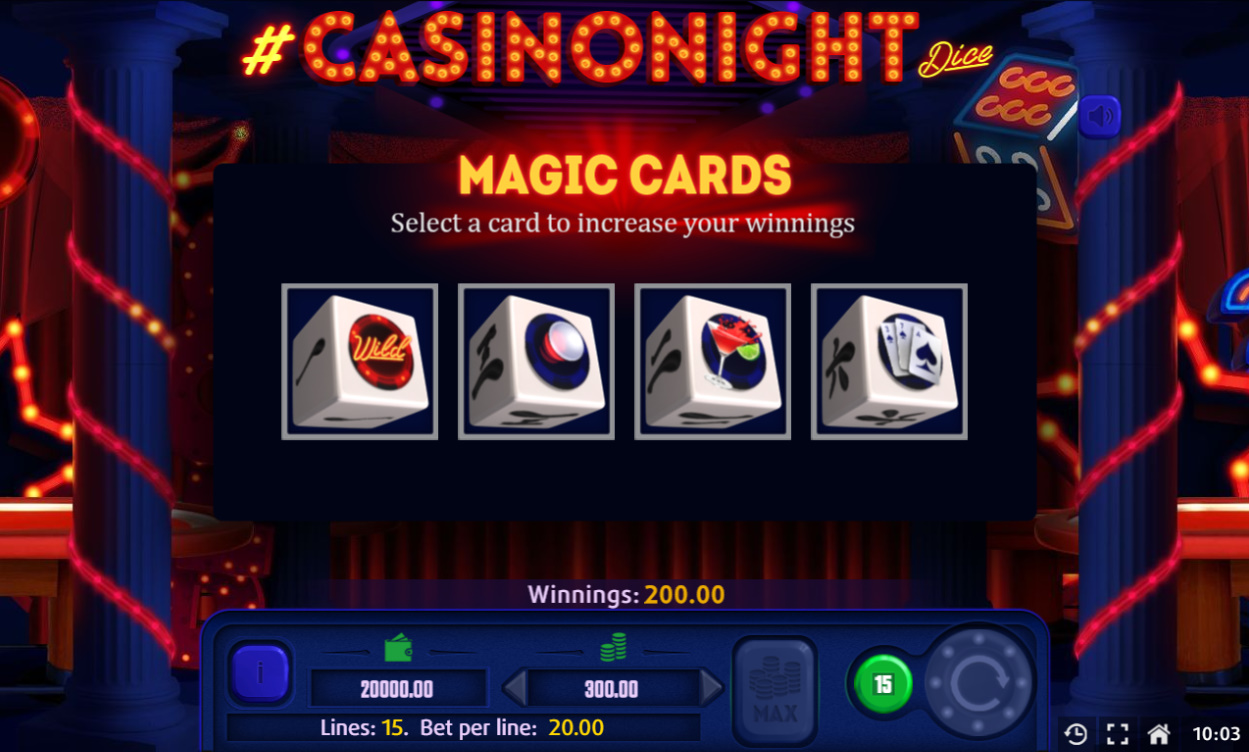Open game history clock icon
The image size is (1249, 752).
point(1076,734)
